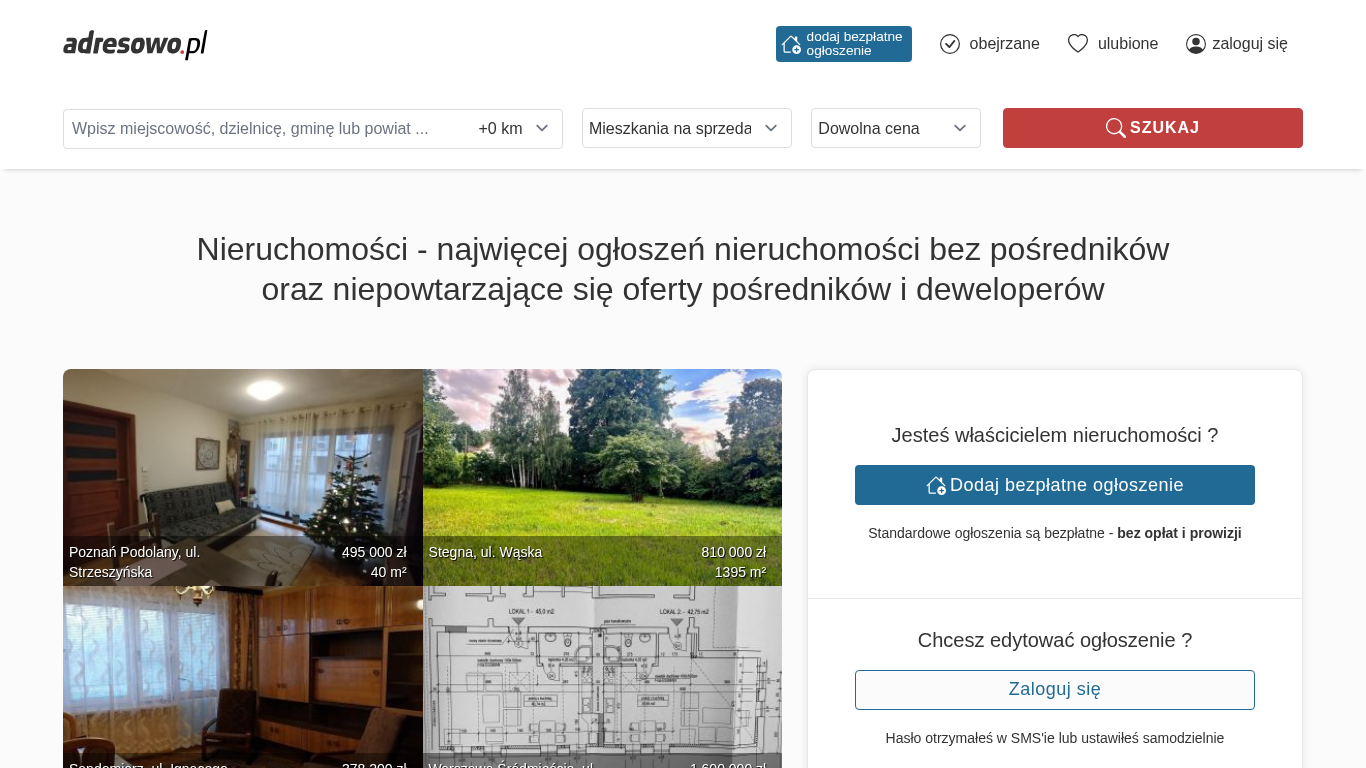Open the Mieszkania na sprzedaż category dropdown
1366x768 pixels.
(686, 128)
